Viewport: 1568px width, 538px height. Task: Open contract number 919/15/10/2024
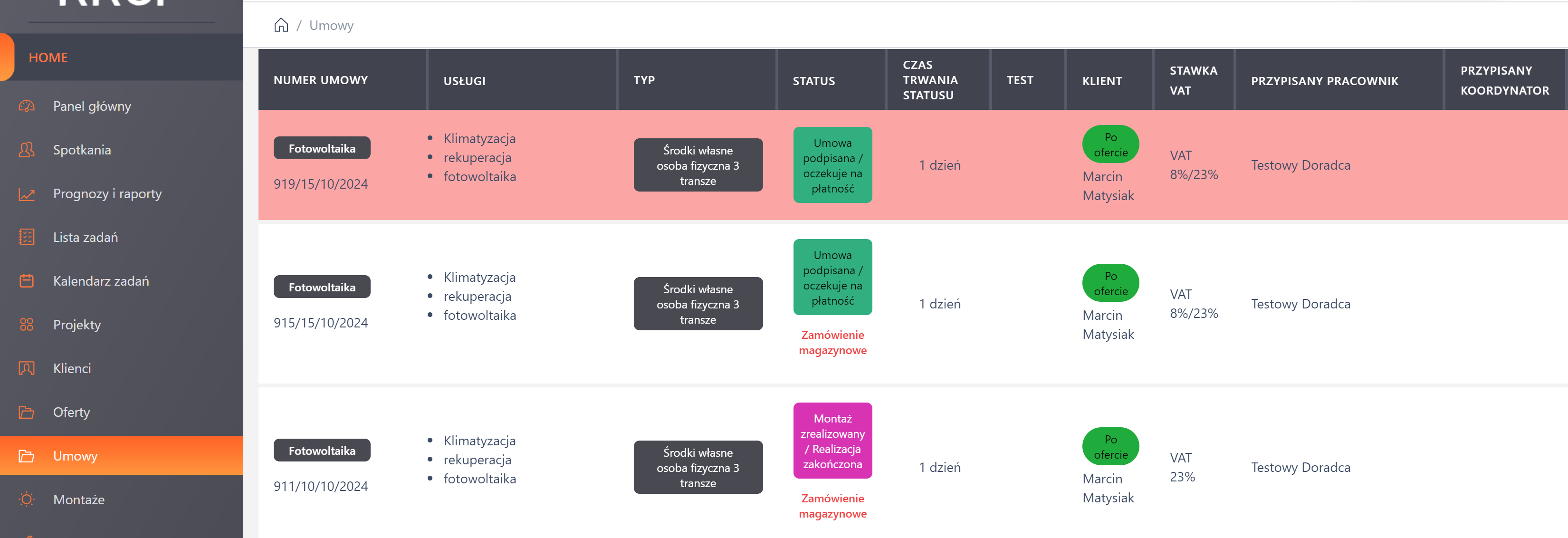(321, 184)
